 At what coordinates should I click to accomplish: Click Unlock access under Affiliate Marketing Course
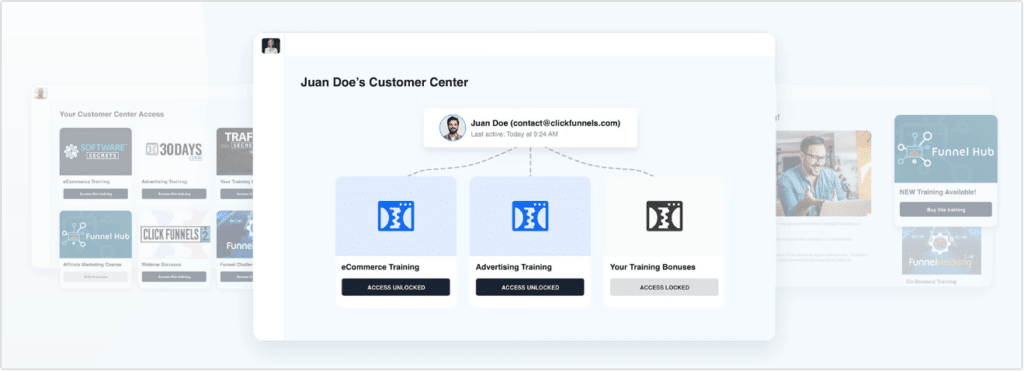[95, 277]
